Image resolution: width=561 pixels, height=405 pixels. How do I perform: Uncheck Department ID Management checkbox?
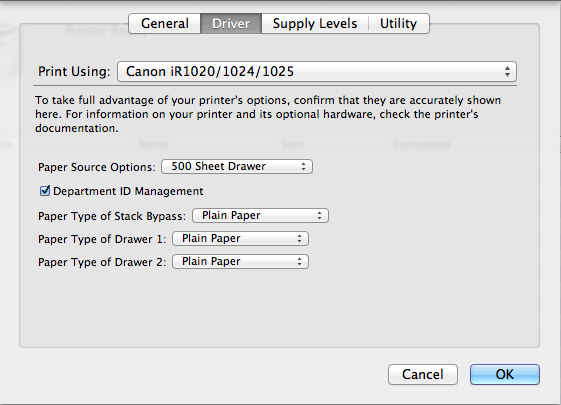click(x=45, y=191)
